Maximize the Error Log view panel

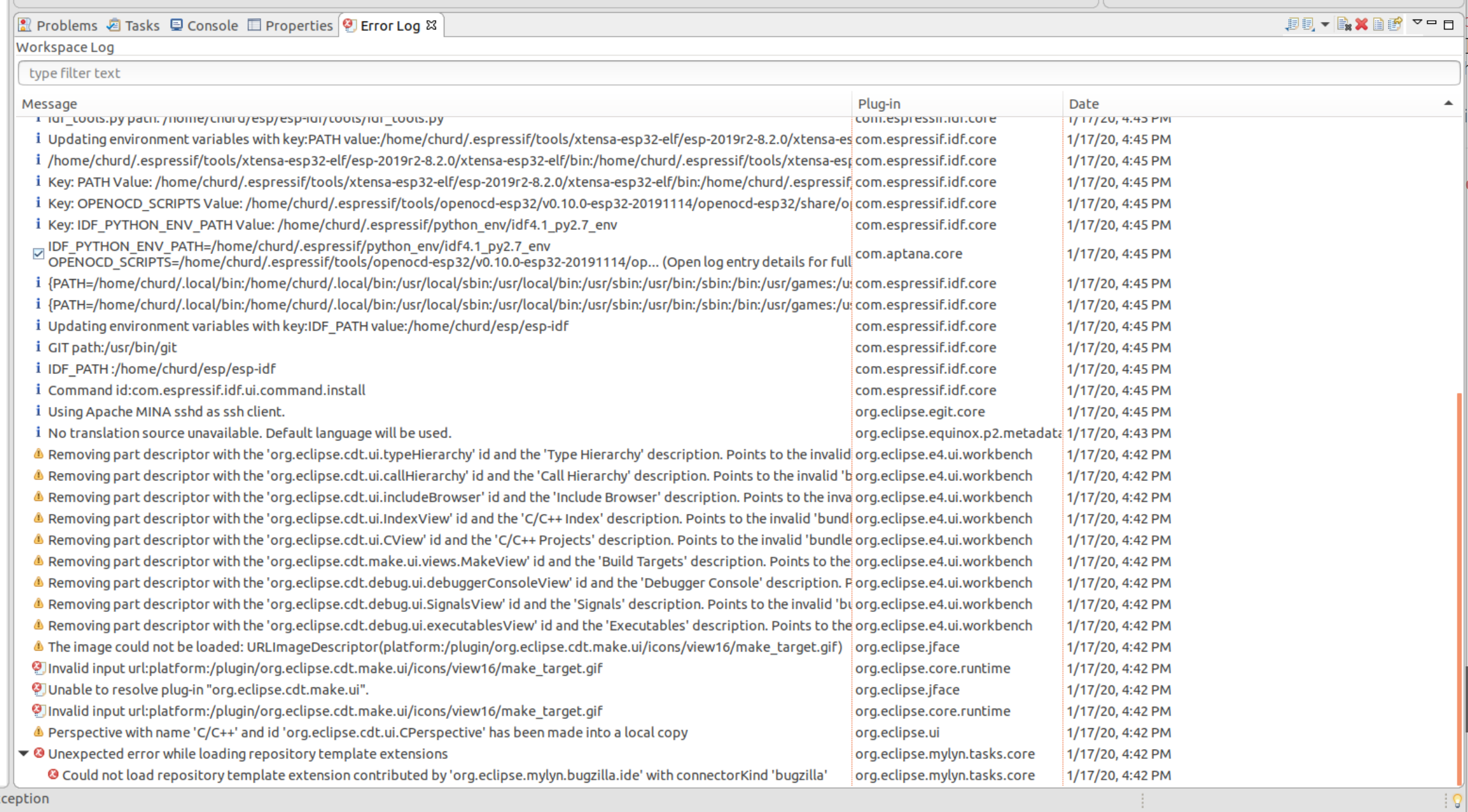click(x=1448, y=24)
